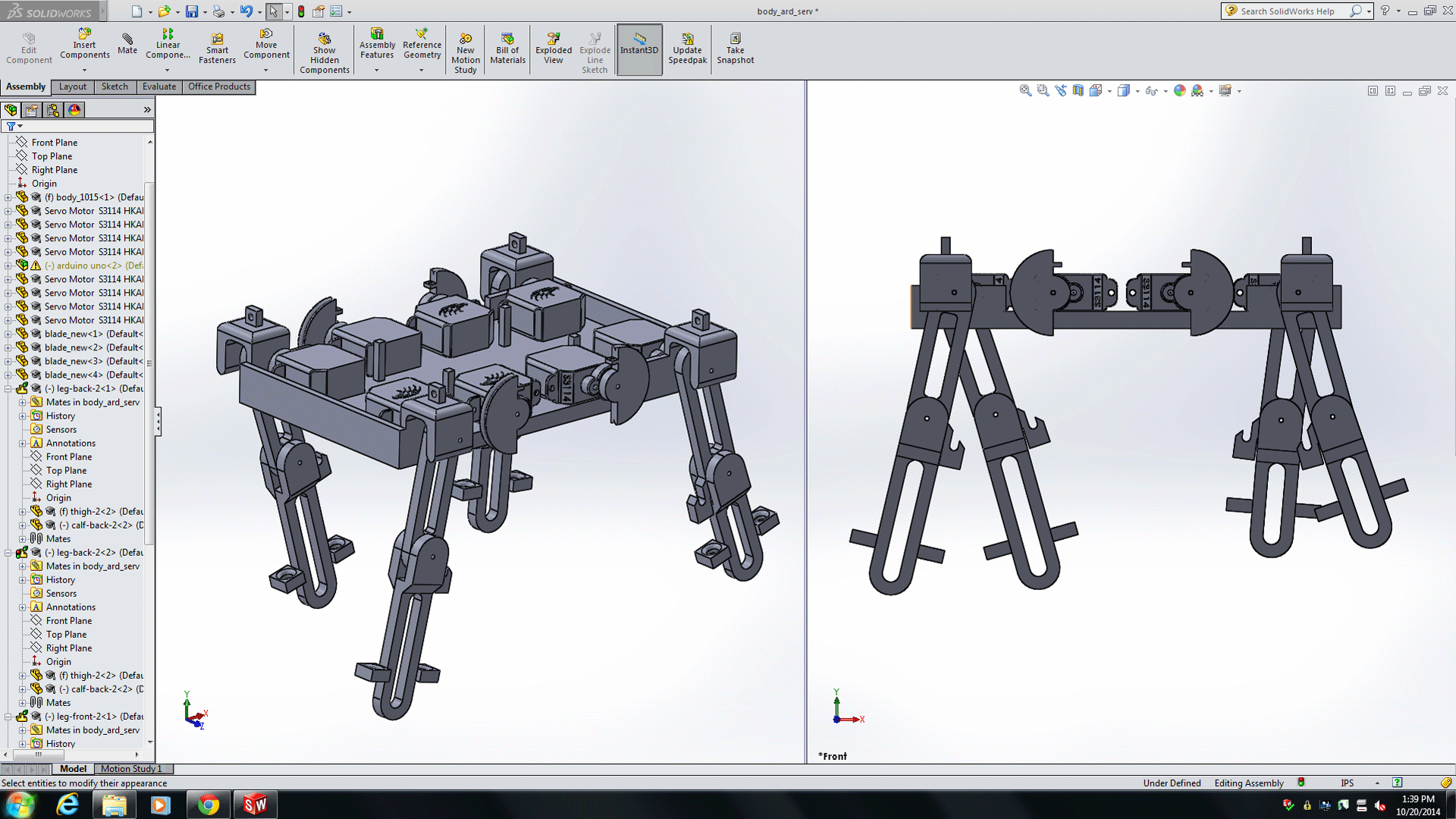
Task: Click the Search SolidWorks Help field
Action: [x=1288, y=11]
